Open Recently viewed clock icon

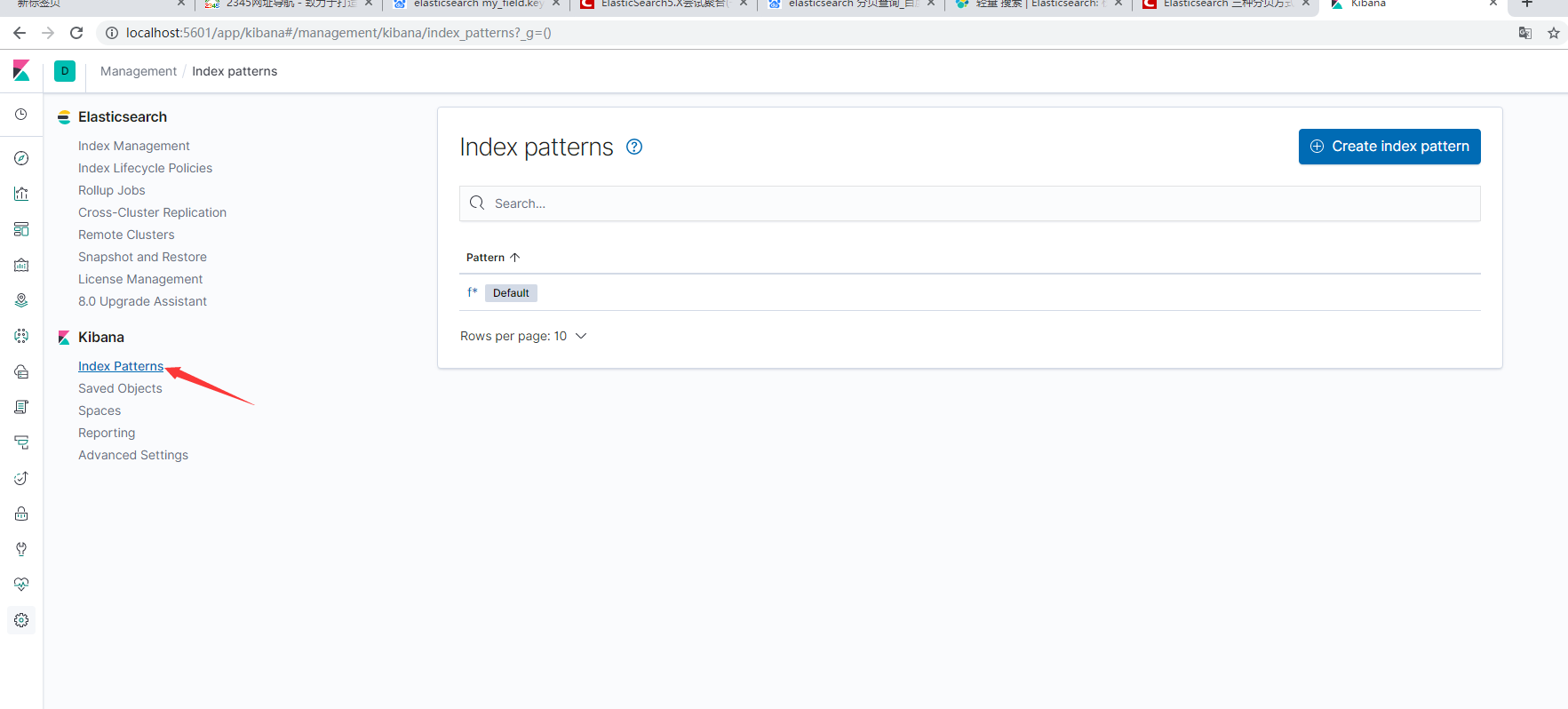coord(21,115)
